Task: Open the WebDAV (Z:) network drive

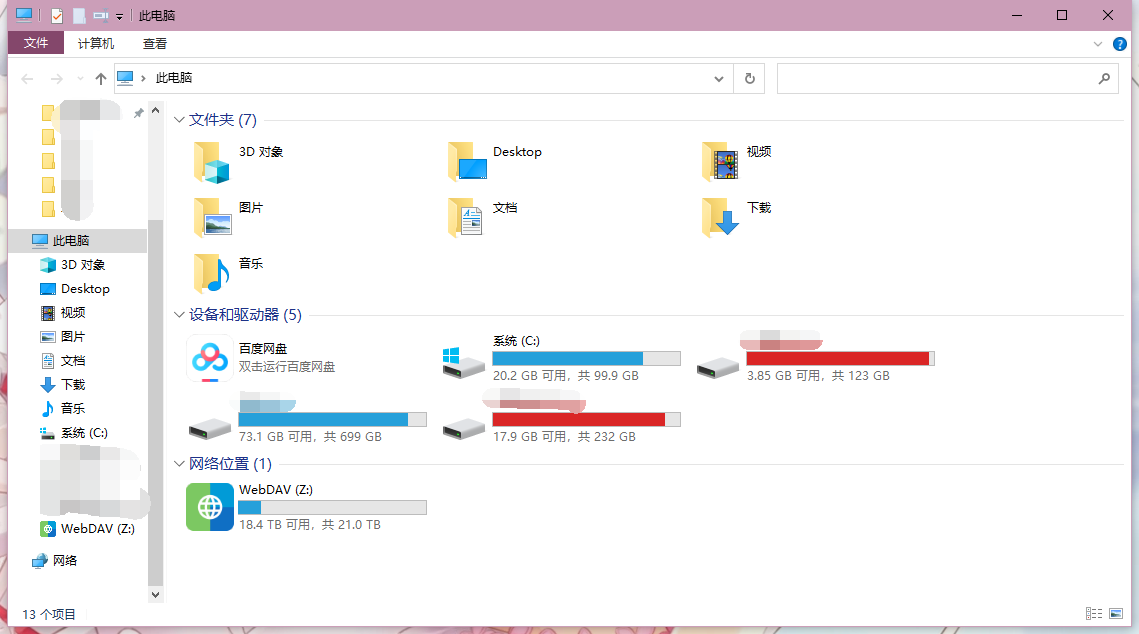Action: pos(210,507)
